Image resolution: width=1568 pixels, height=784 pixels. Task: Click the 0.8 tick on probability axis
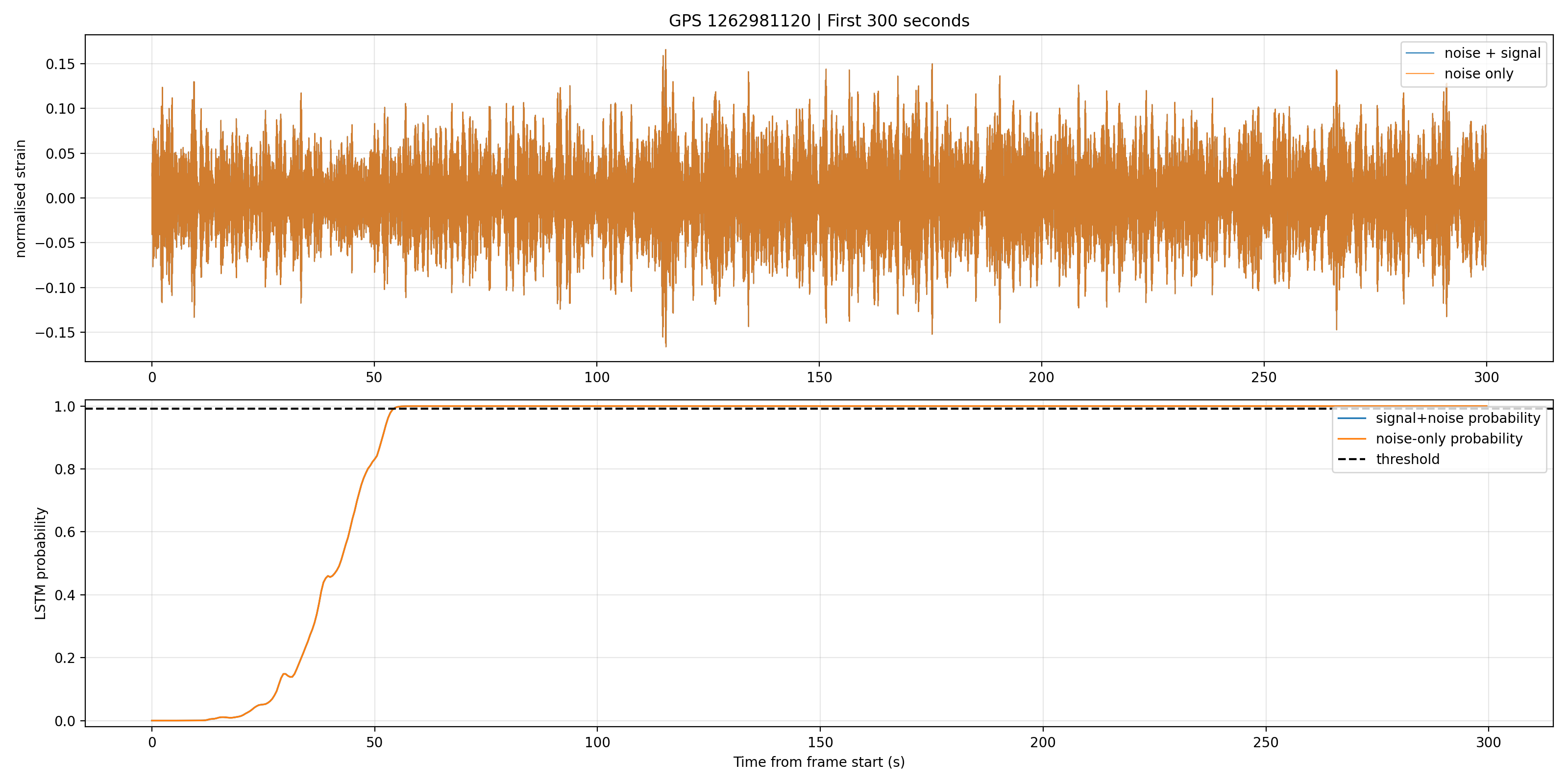65,469
